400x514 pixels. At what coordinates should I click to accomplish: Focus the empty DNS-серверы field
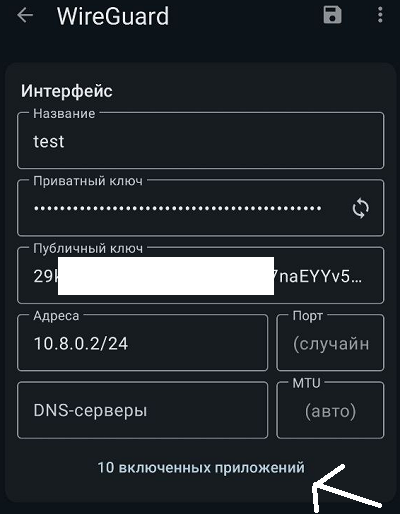coord(142,410)
